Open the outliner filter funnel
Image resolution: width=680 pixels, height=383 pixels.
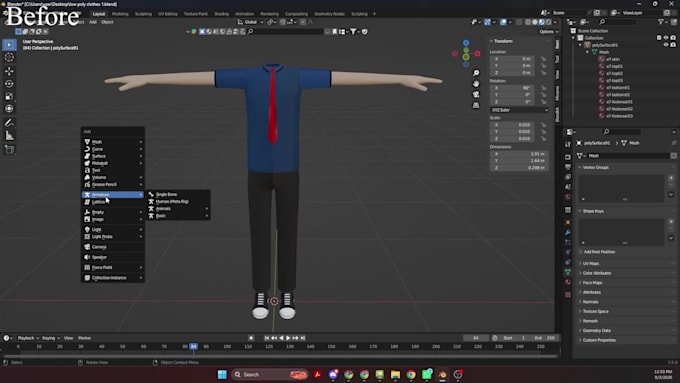[x=661, y=22]
